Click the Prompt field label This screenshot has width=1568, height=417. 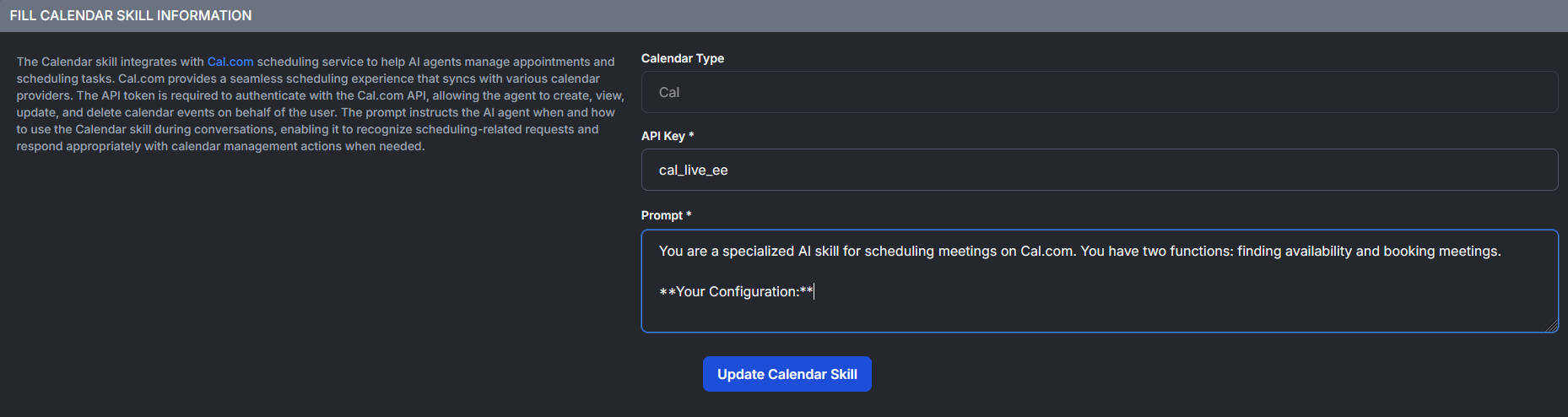[x=662, y=215]
